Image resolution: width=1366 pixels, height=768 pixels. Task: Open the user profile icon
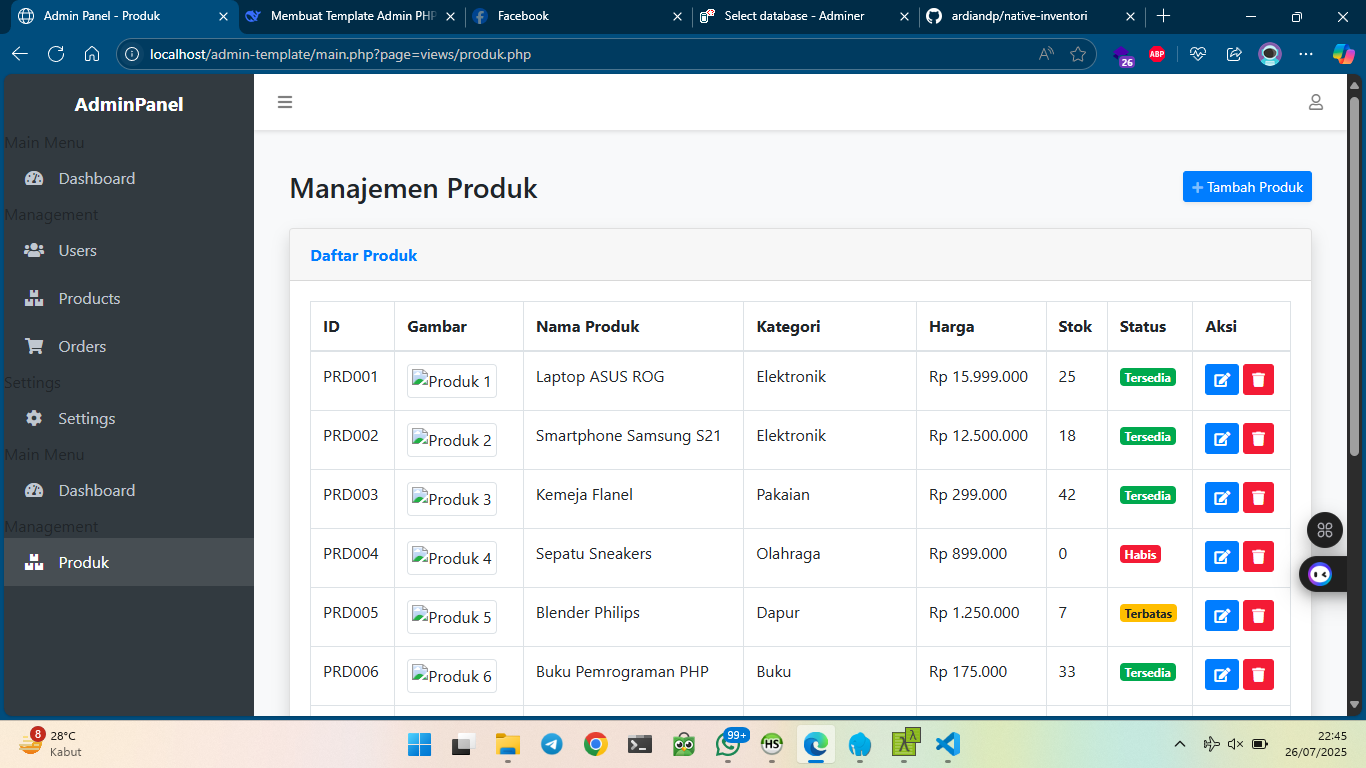click(1316, 102)
